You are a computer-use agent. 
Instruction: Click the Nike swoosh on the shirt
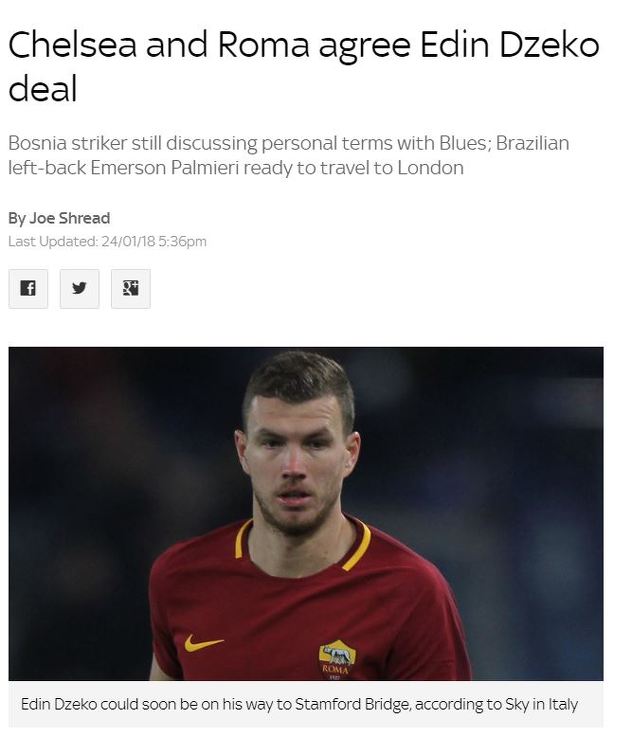(x=203, y=643)
